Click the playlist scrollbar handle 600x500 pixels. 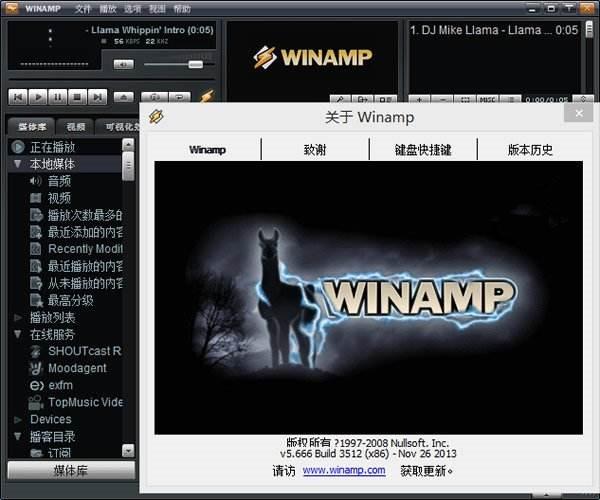tap(589, 29)
